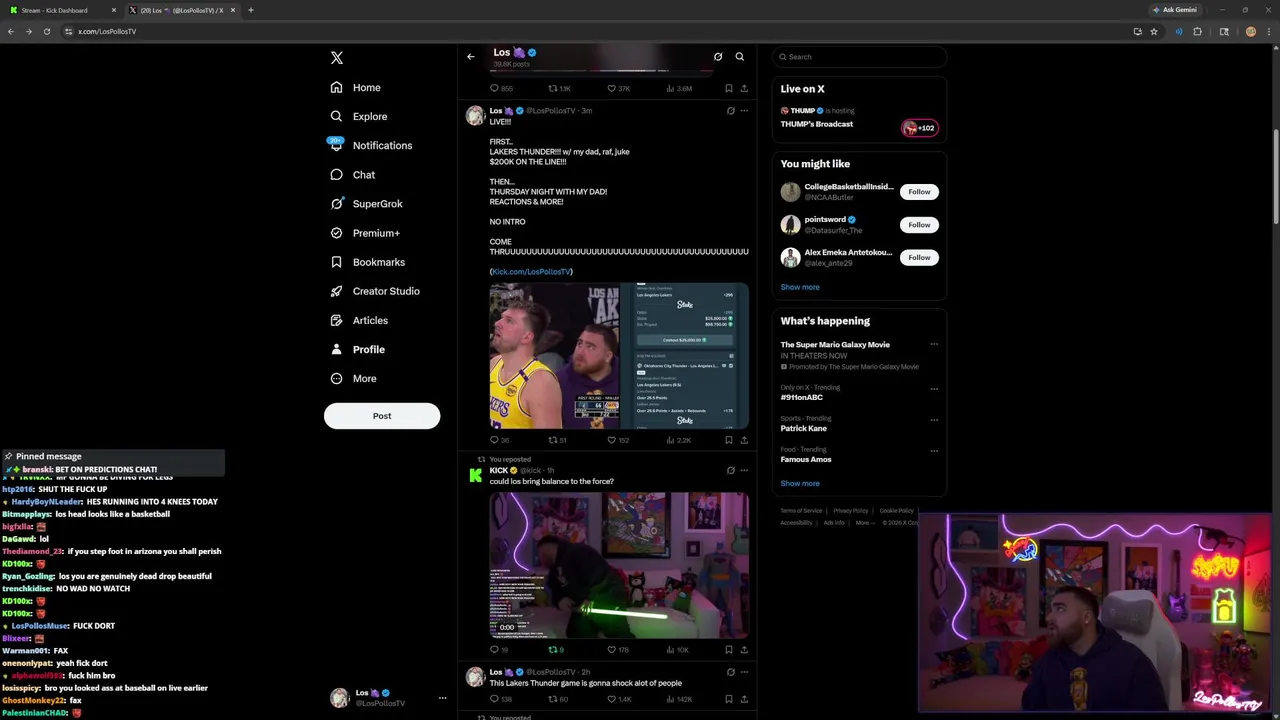Go to the X logo home

[337, 58]
